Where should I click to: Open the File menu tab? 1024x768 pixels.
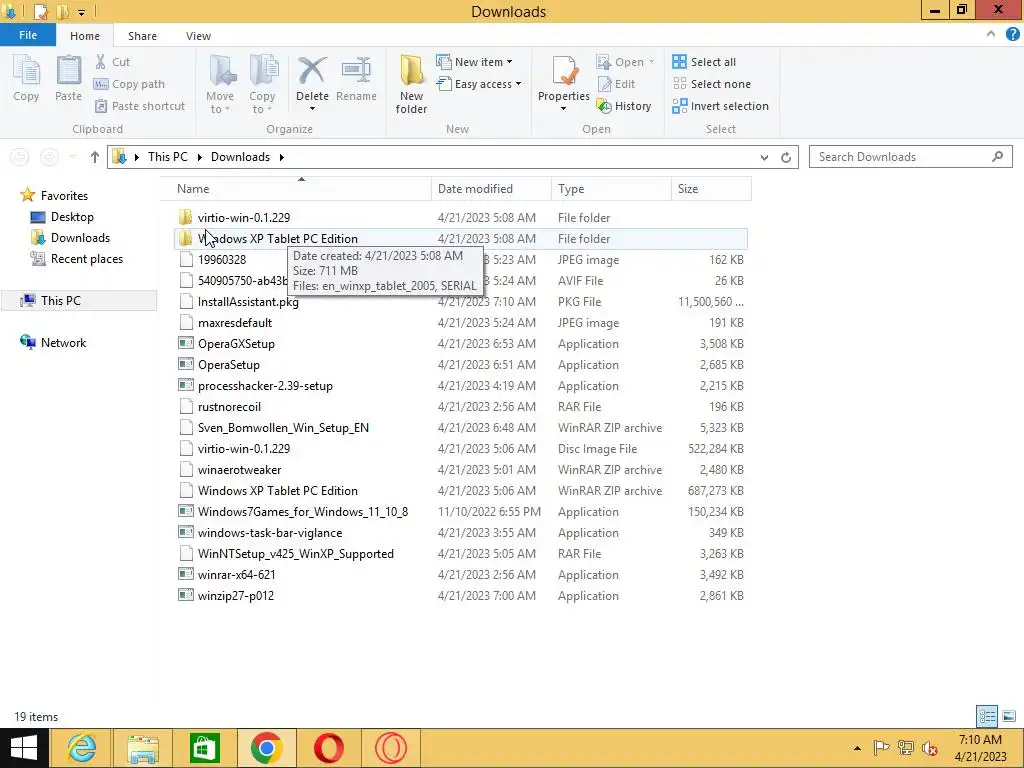pyautogui.click(x=27, y=35)
